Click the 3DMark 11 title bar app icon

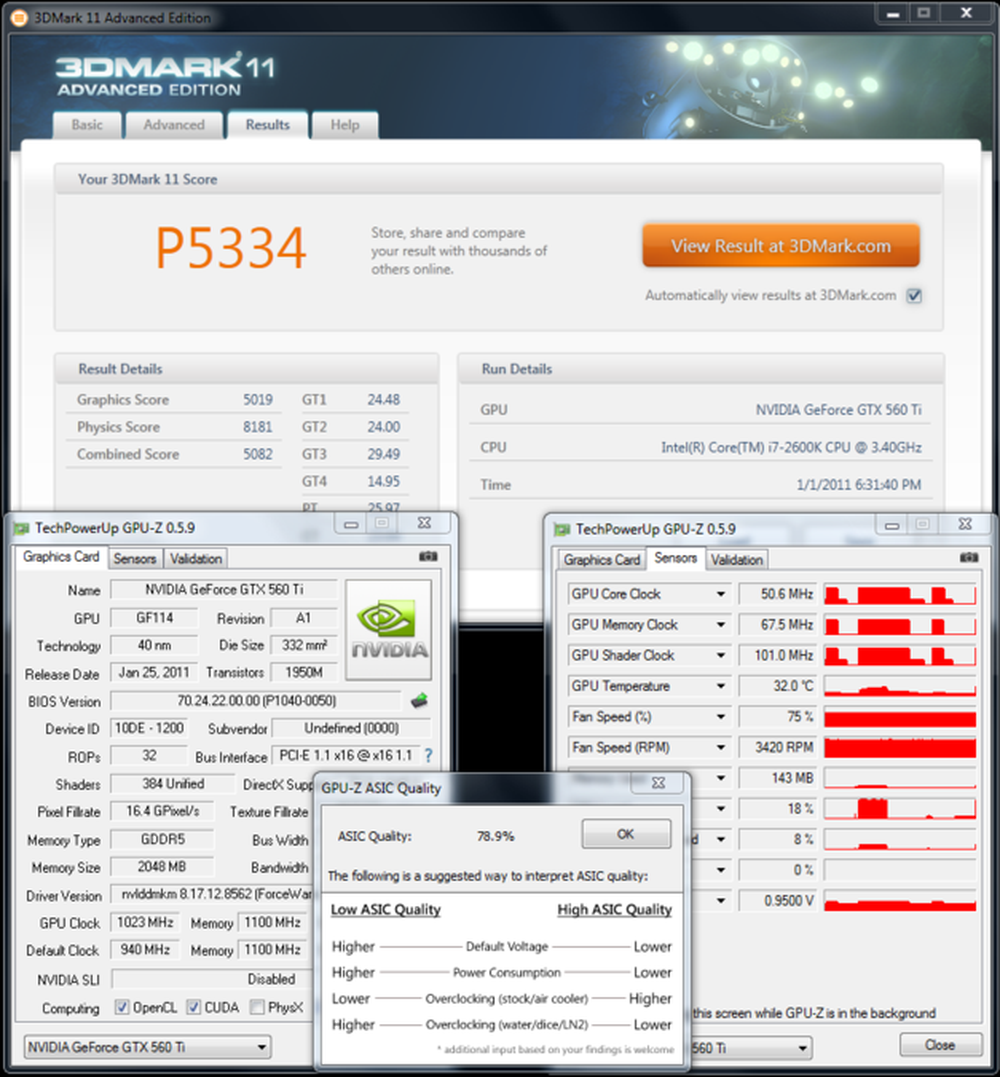[19, 17]
